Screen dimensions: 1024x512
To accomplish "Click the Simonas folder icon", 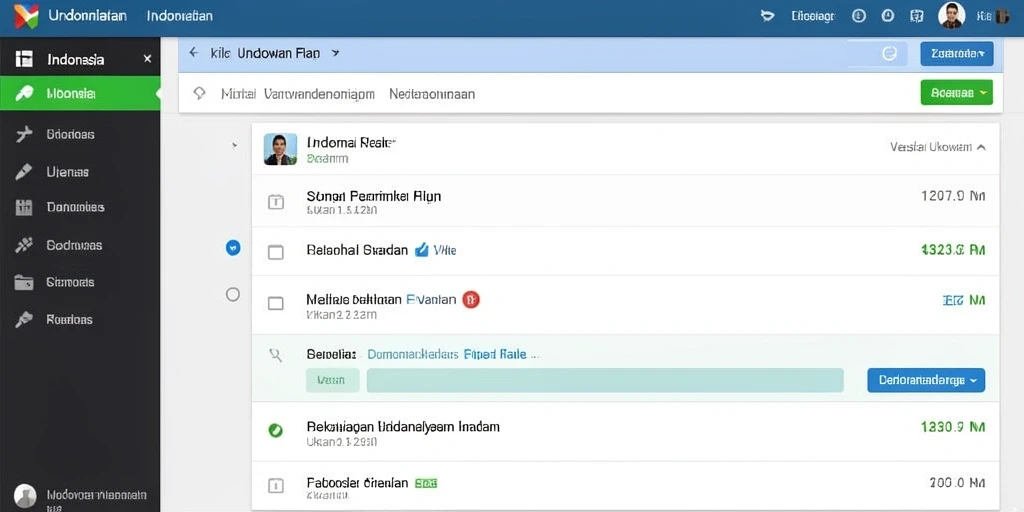I will click(x=24, y=283).
